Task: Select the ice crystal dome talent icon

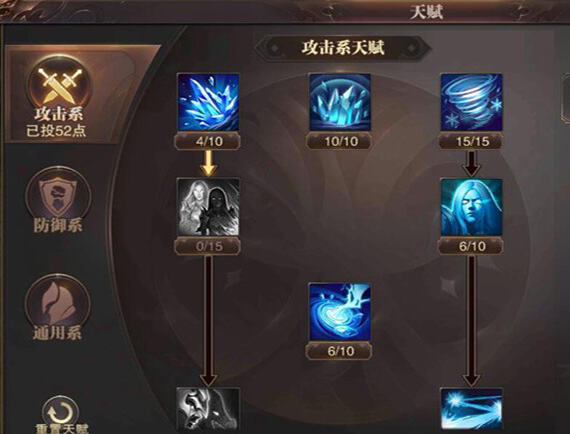Action: tap(340, 102)
